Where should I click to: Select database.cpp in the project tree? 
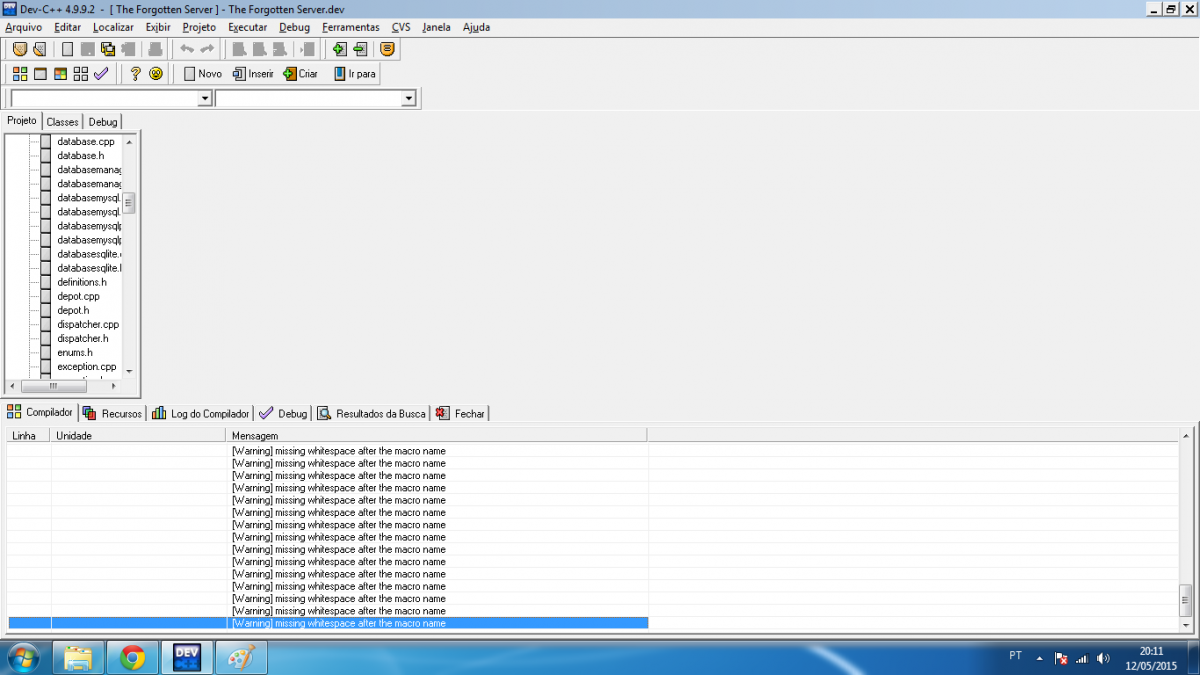[85, 142]
